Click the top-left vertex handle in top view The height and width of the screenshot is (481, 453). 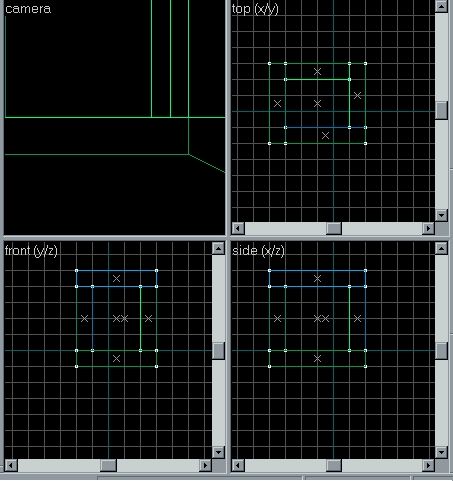pyautogui.click(x=269, y=63)
